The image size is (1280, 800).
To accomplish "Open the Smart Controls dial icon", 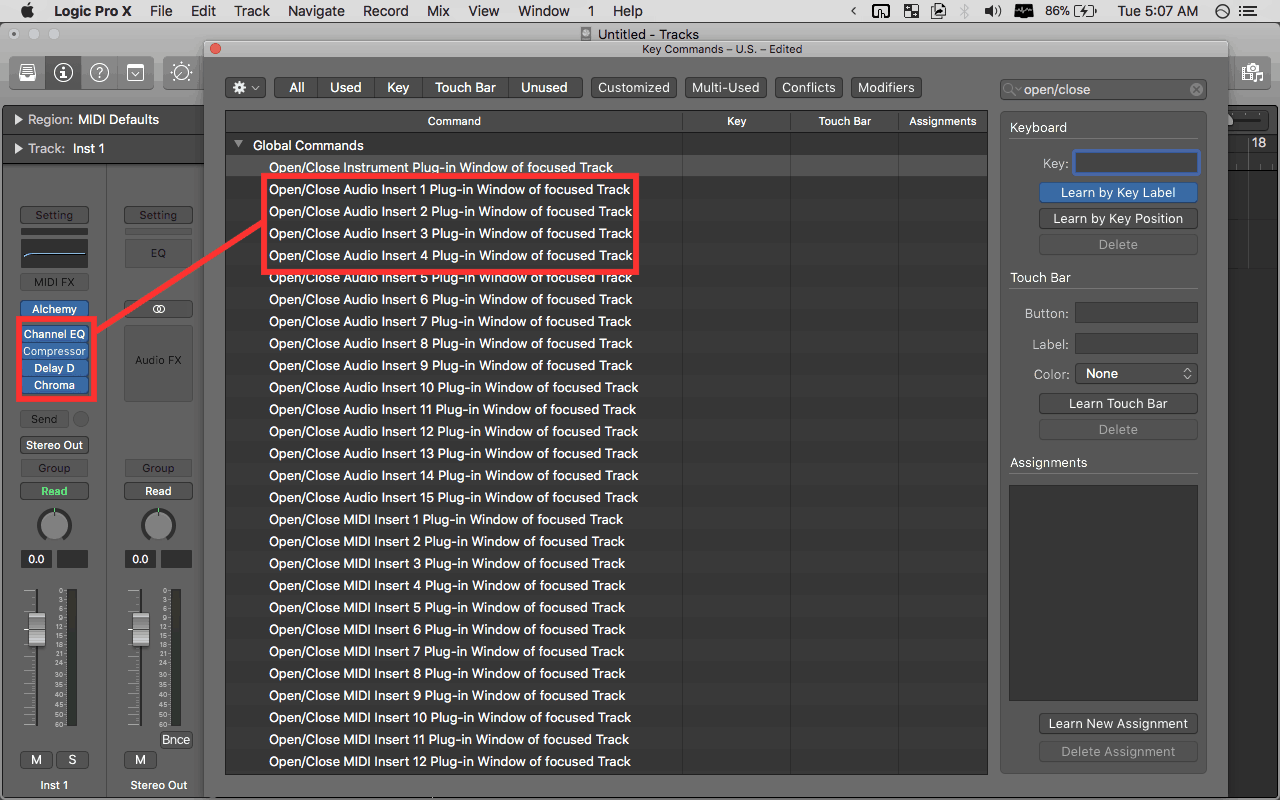I will pos(181,72).
